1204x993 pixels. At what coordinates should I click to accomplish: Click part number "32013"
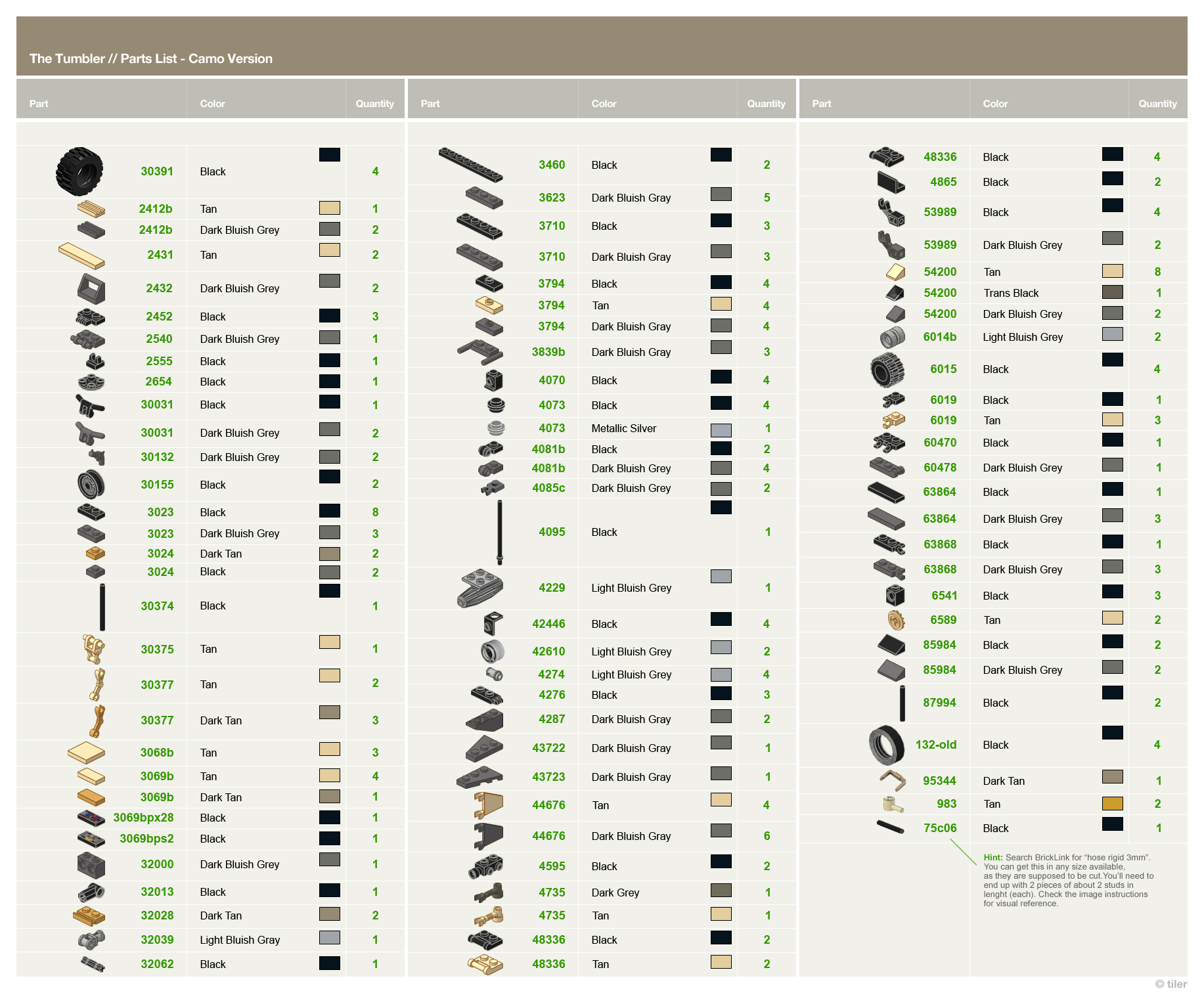[157, 892]
